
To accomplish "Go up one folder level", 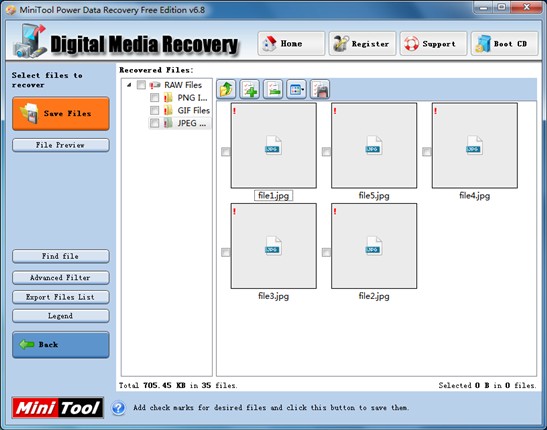I will pos(226,89).
